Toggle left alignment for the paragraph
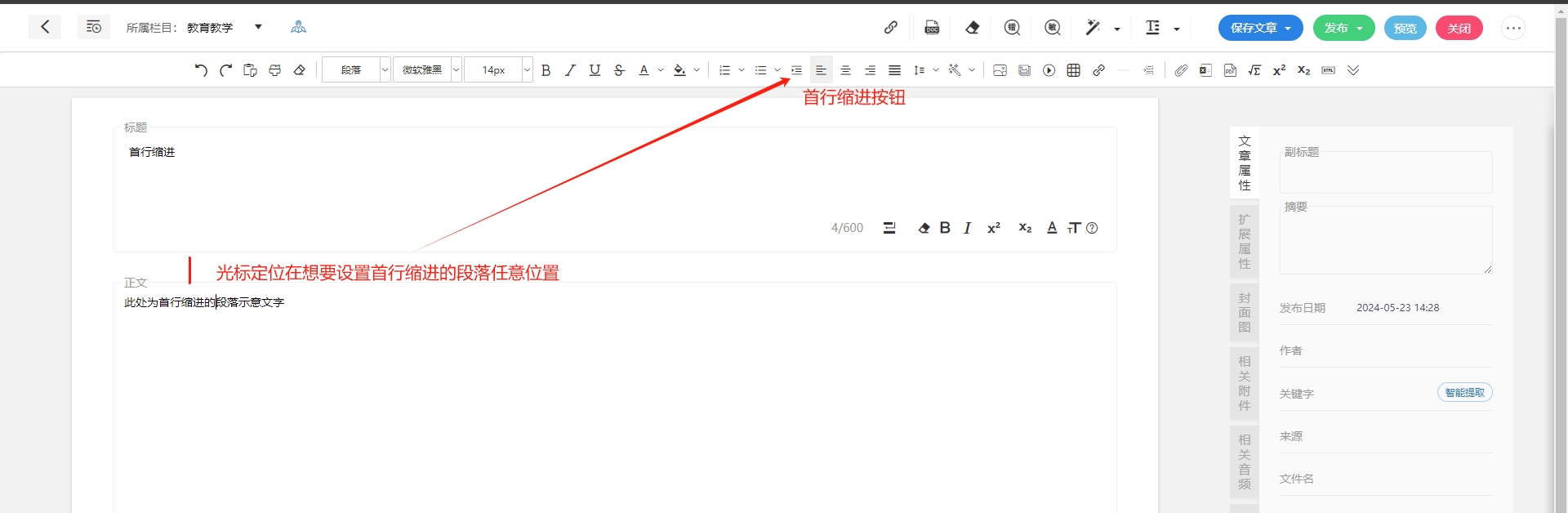The image size is (1568, 513). pos(821,70)
